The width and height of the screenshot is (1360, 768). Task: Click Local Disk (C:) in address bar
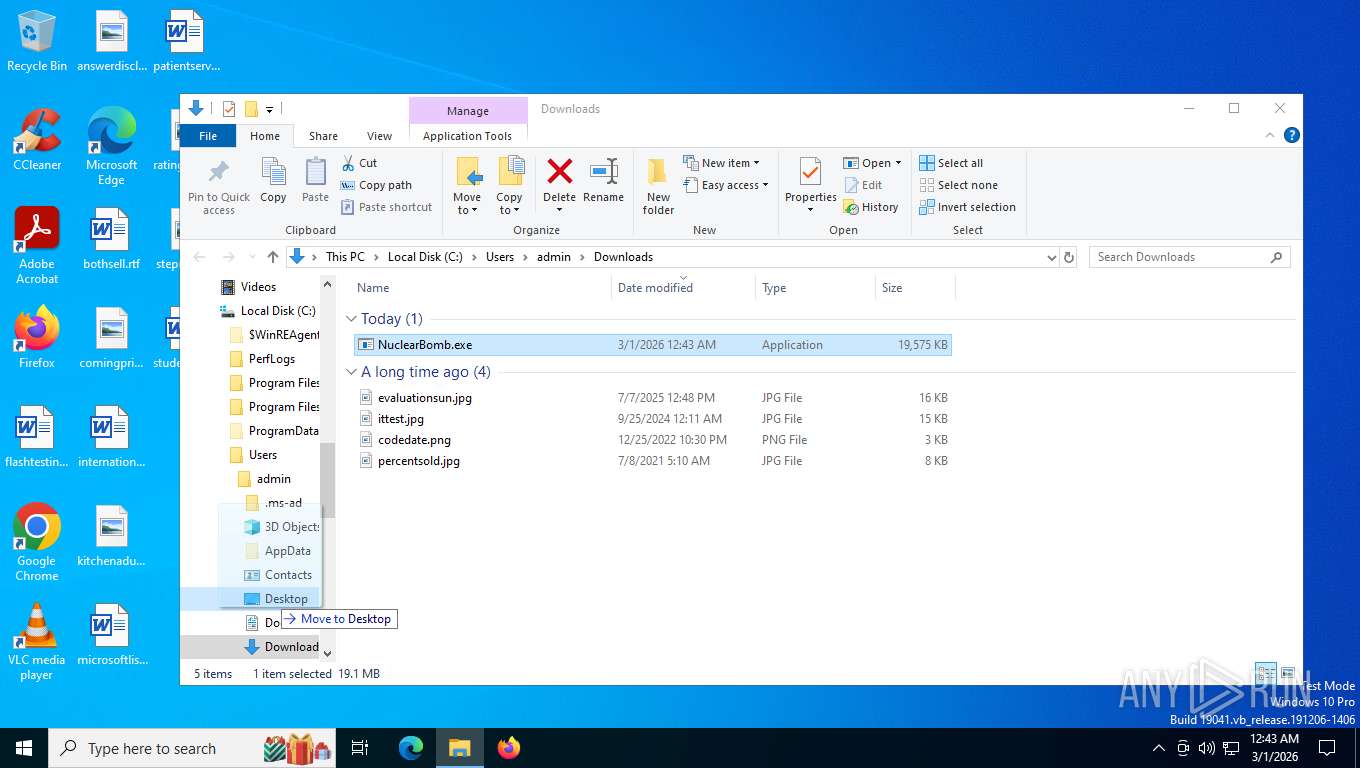[425, 257]
